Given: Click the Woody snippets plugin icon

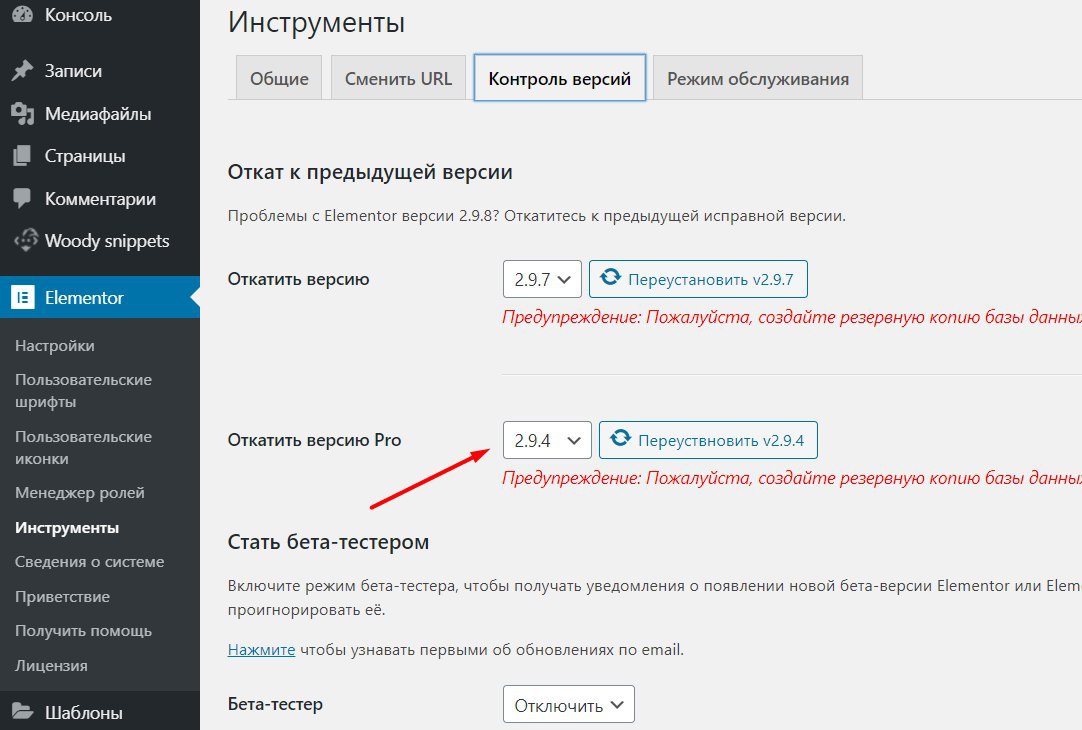Looking at the screenshot, I should 26,241.
